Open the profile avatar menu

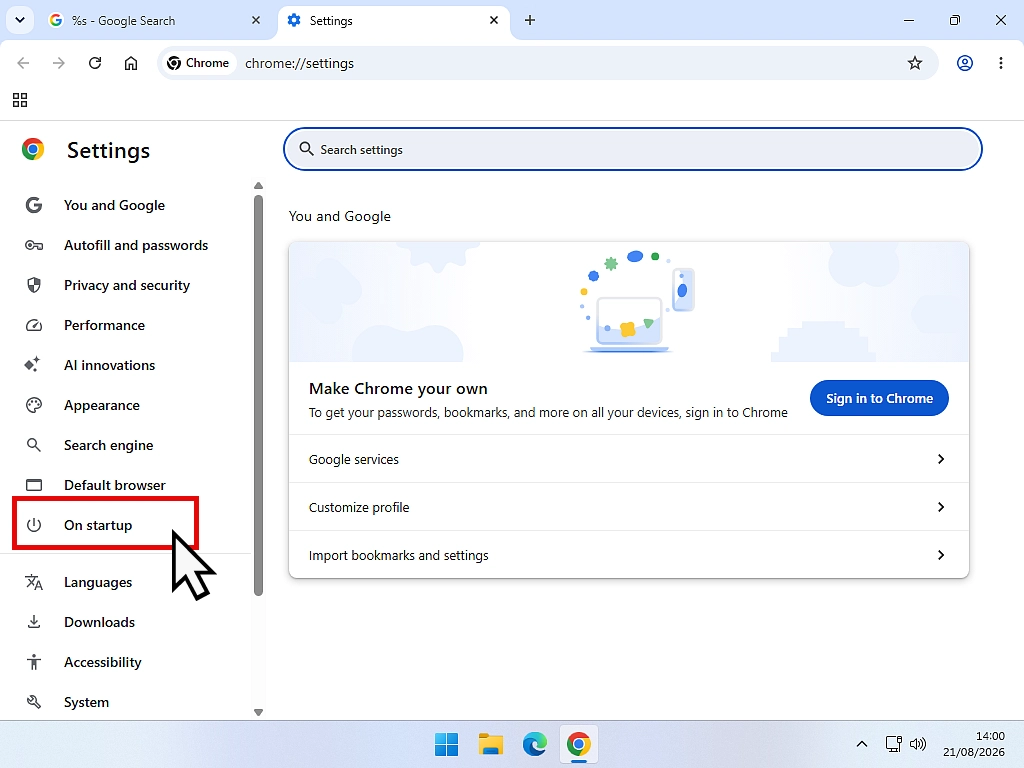965,63
